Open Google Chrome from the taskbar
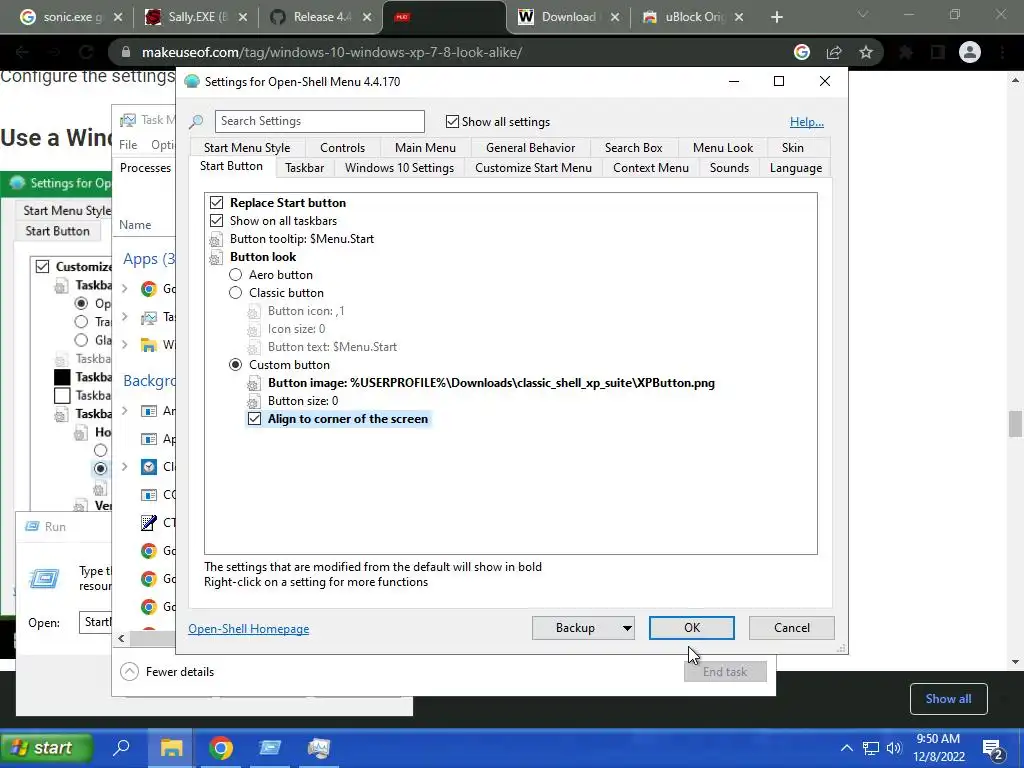This screenshot has width=1024, height=768. coord(221,748)
